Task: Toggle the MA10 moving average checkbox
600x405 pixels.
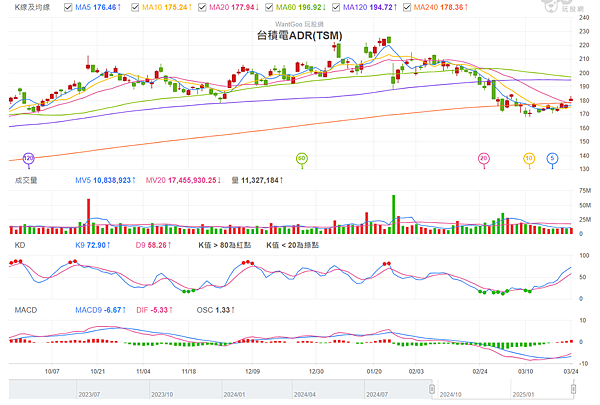Action: [x=135, y=7]
